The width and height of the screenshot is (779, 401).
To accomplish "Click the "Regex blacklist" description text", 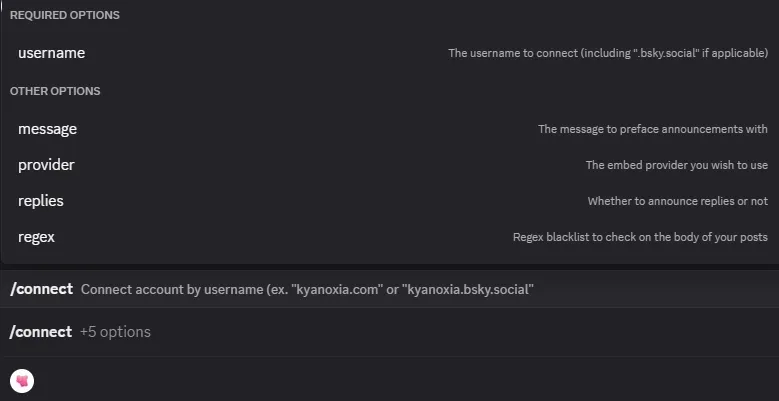I will point(640,237).
